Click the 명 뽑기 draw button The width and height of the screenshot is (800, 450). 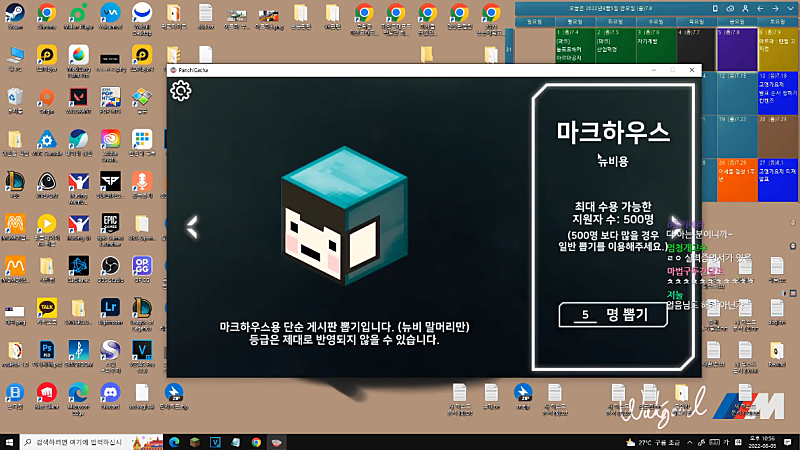click(613, 315)
